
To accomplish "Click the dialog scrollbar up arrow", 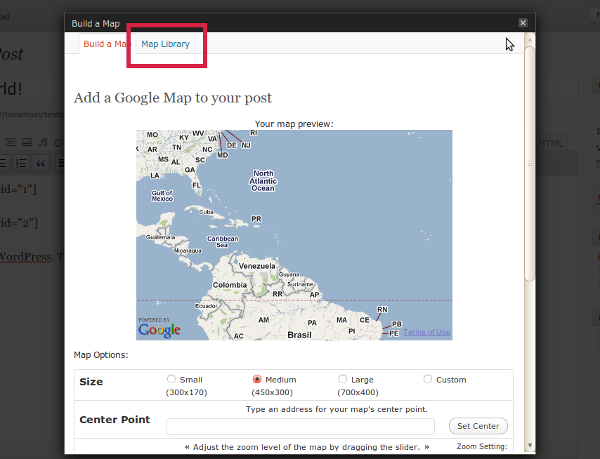I will click(x=530, y=39).
